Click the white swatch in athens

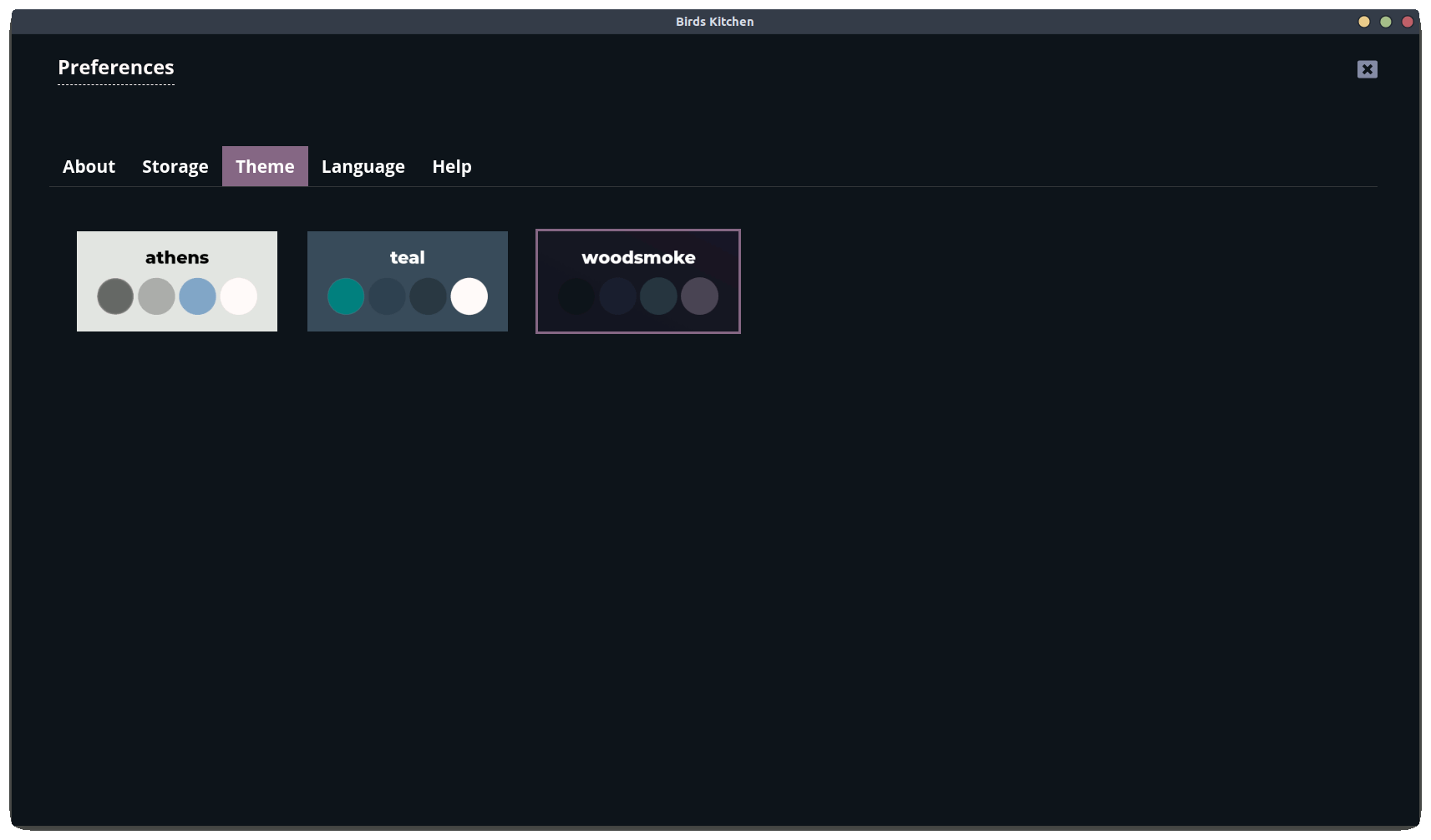[239, 296]
